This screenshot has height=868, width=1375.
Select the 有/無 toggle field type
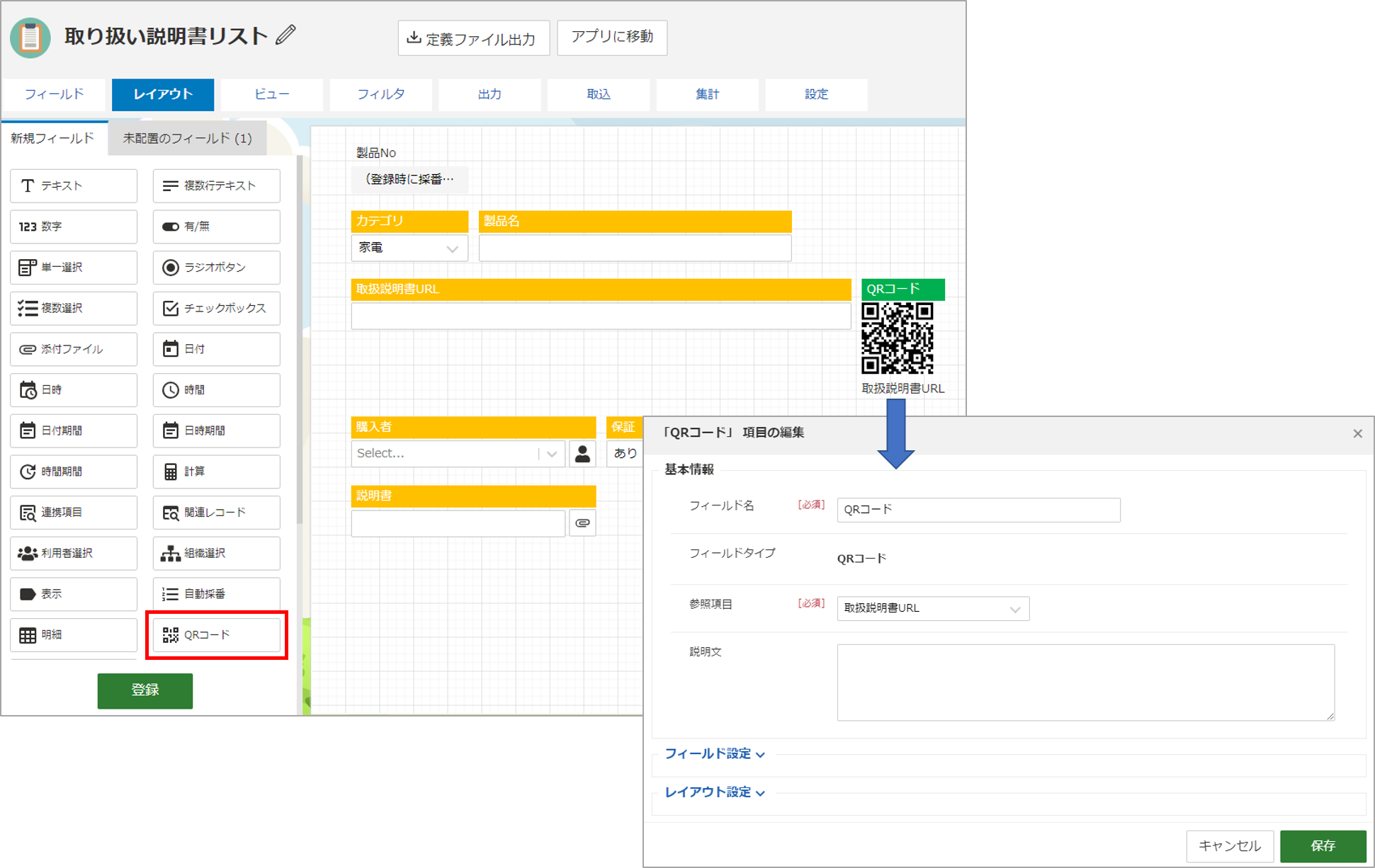[217, 227]
